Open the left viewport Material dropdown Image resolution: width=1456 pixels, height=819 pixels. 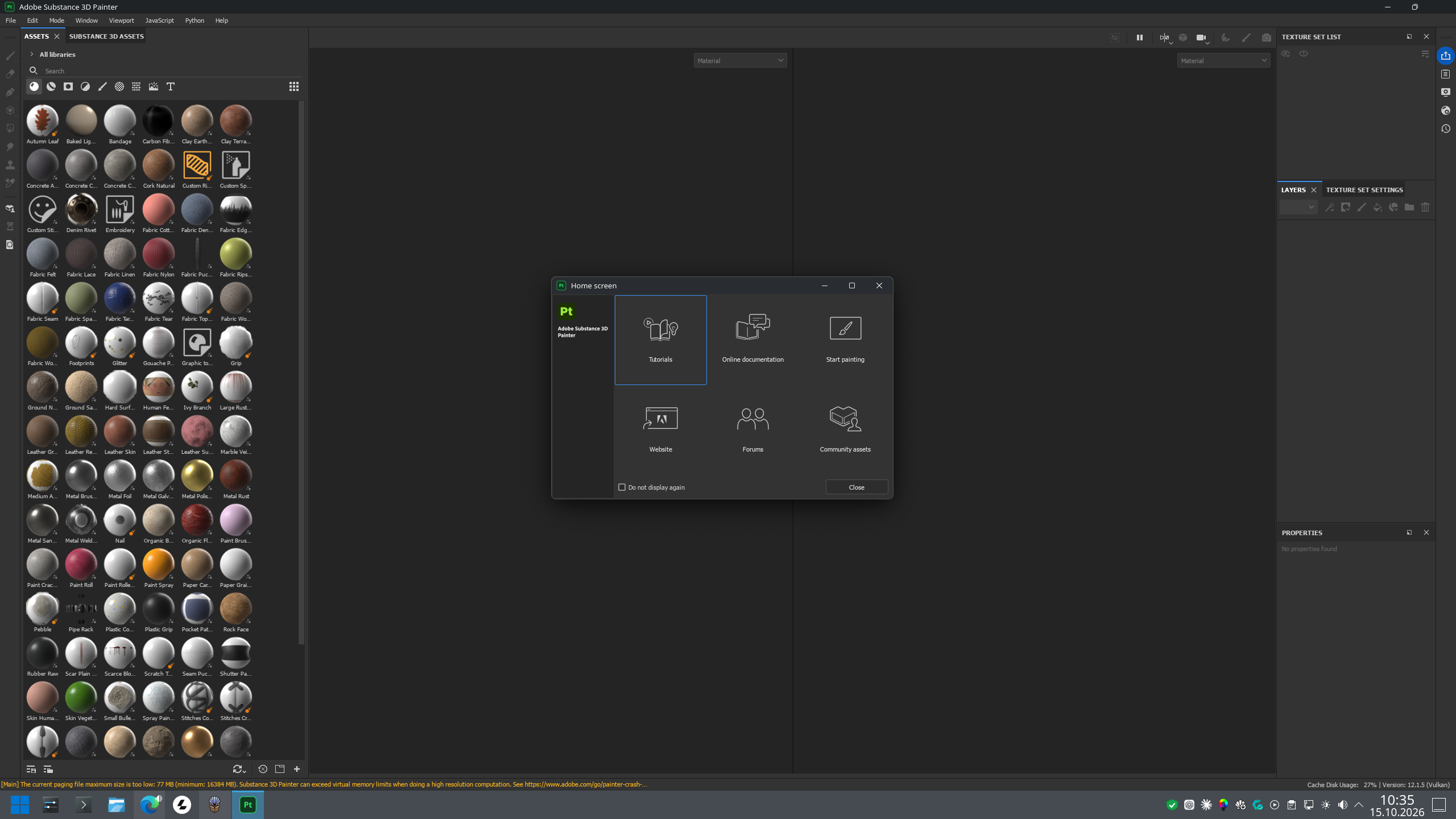click(x=740, y=61)
